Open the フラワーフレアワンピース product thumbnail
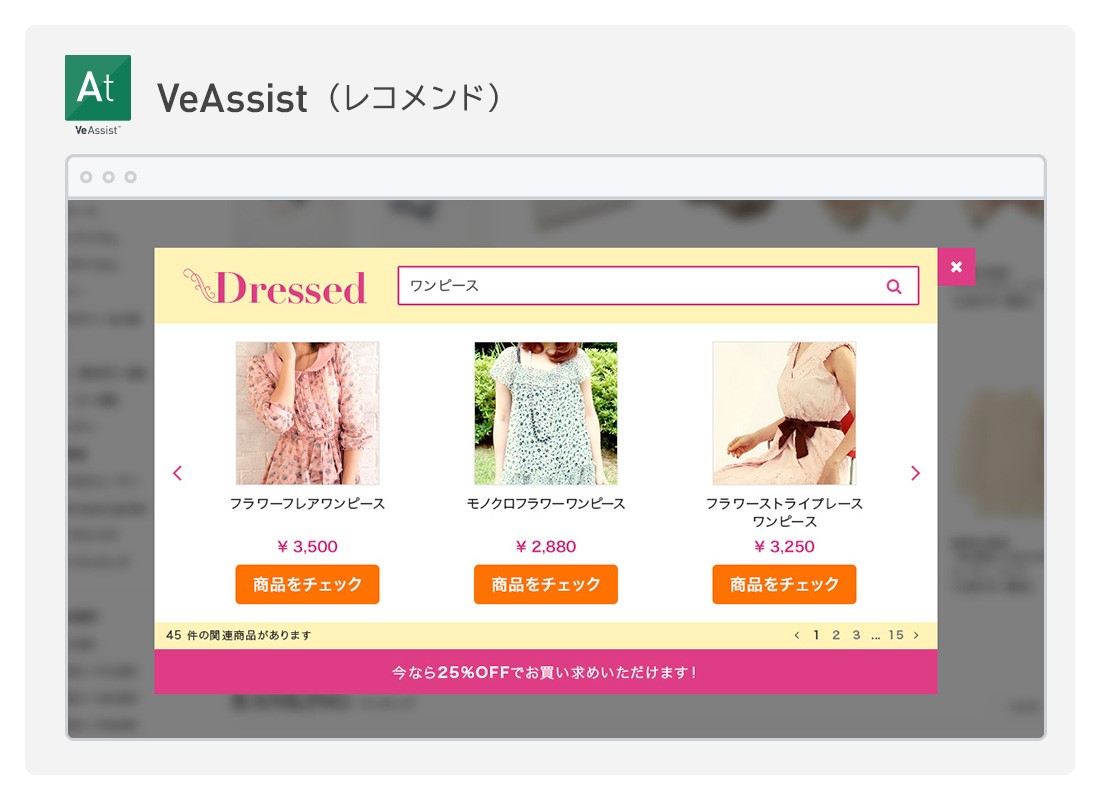The image size is (1100, 800). click(x=307, y=413)
